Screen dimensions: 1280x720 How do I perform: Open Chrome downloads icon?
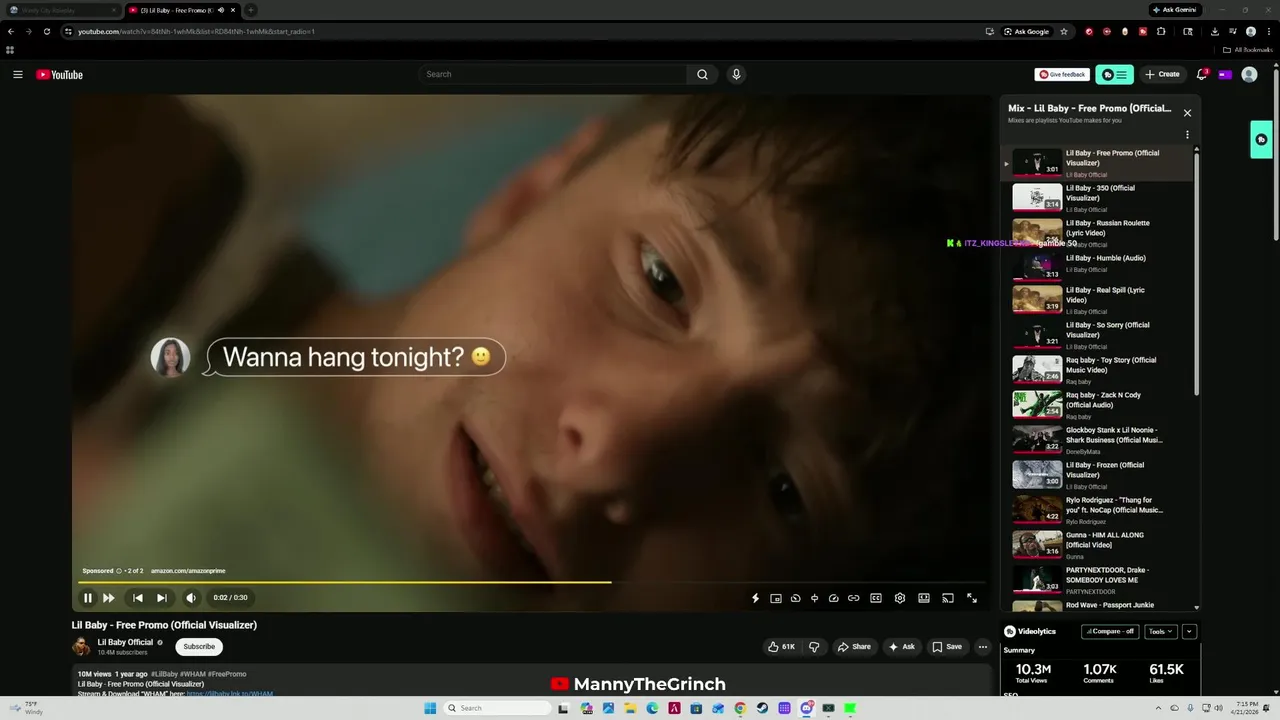pos(1214,31)
